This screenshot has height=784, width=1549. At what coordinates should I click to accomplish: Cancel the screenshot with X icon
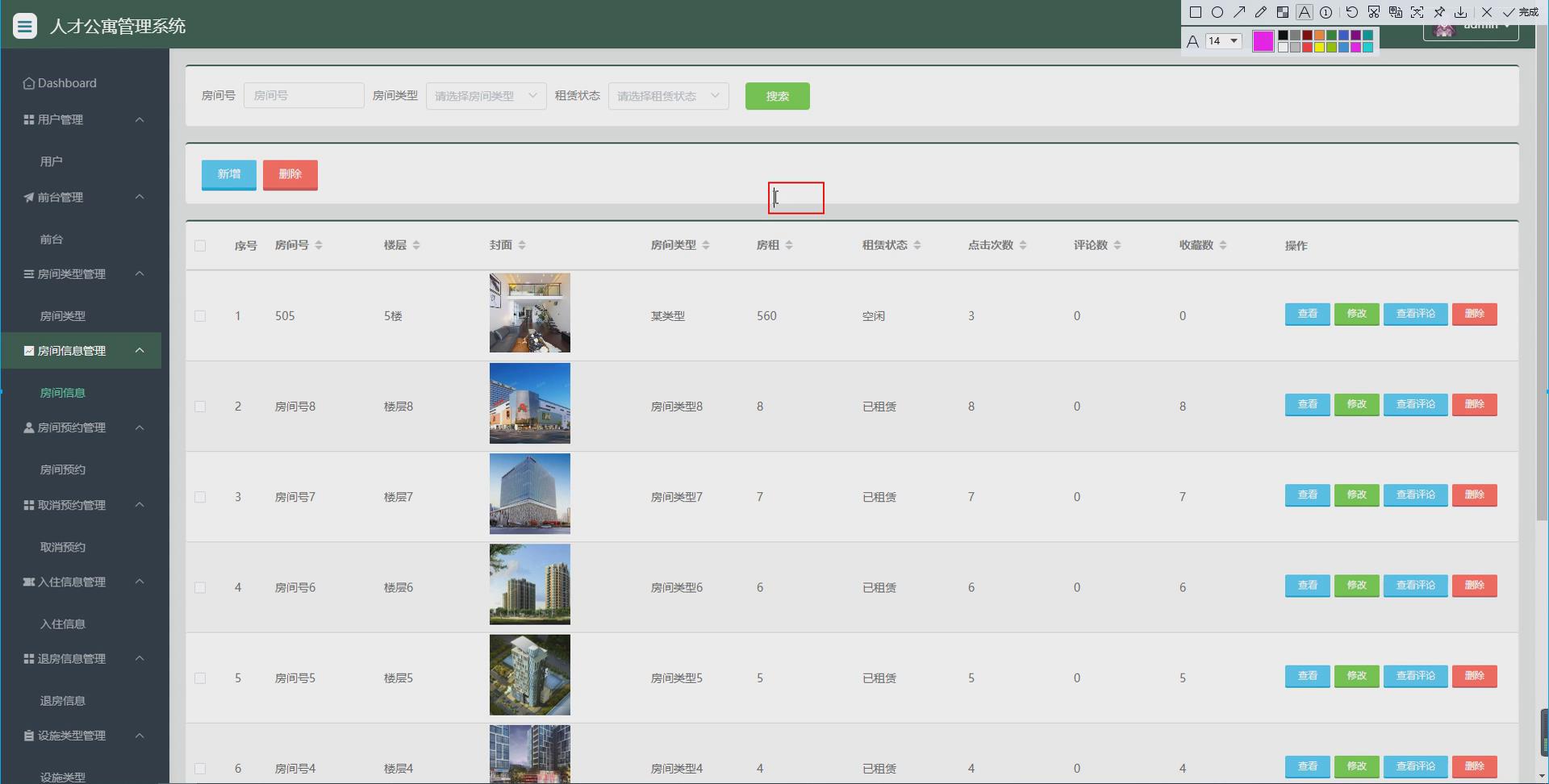point(1487,12)
